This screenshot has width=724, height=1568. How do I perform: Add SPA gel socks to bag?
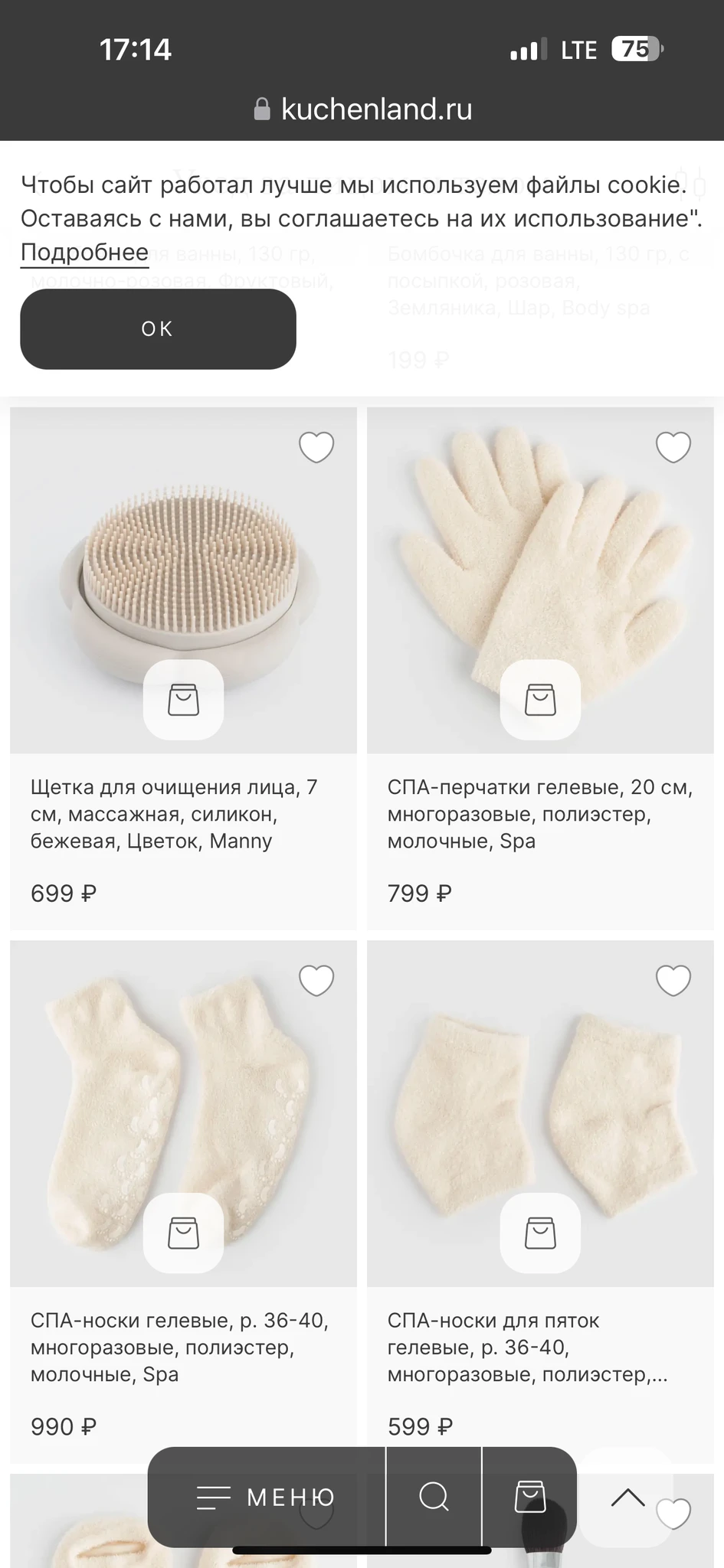coord(183,1233)
